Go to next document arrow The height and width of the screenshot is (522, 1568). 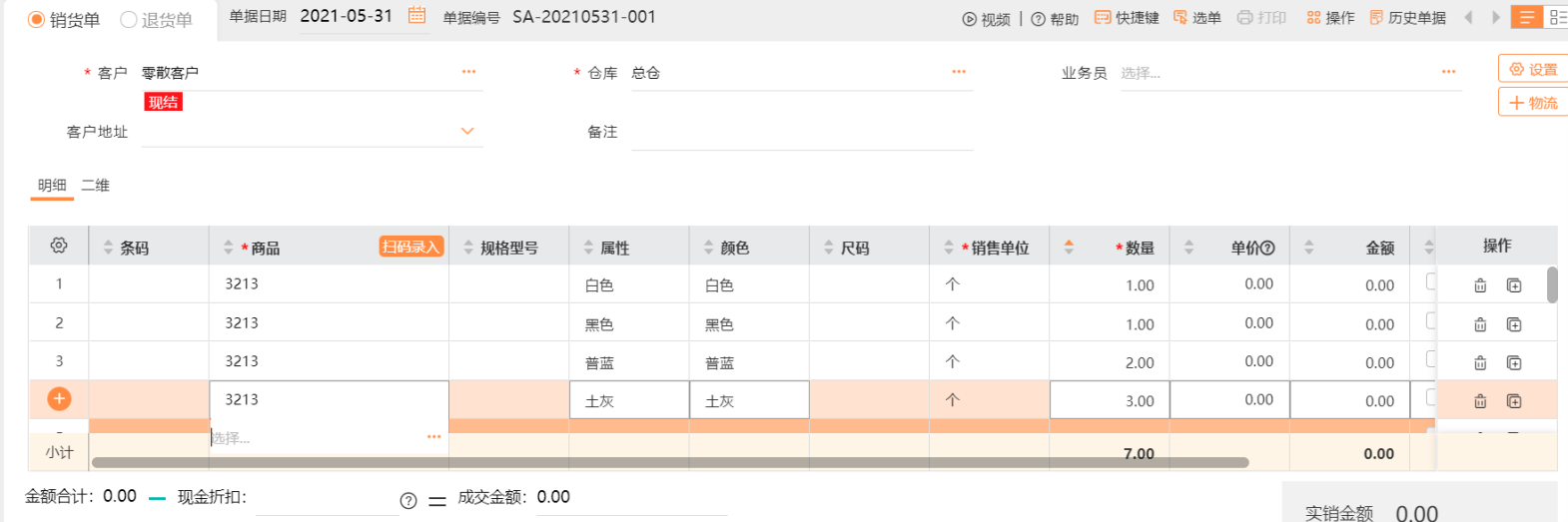(x=1495, y=17)
